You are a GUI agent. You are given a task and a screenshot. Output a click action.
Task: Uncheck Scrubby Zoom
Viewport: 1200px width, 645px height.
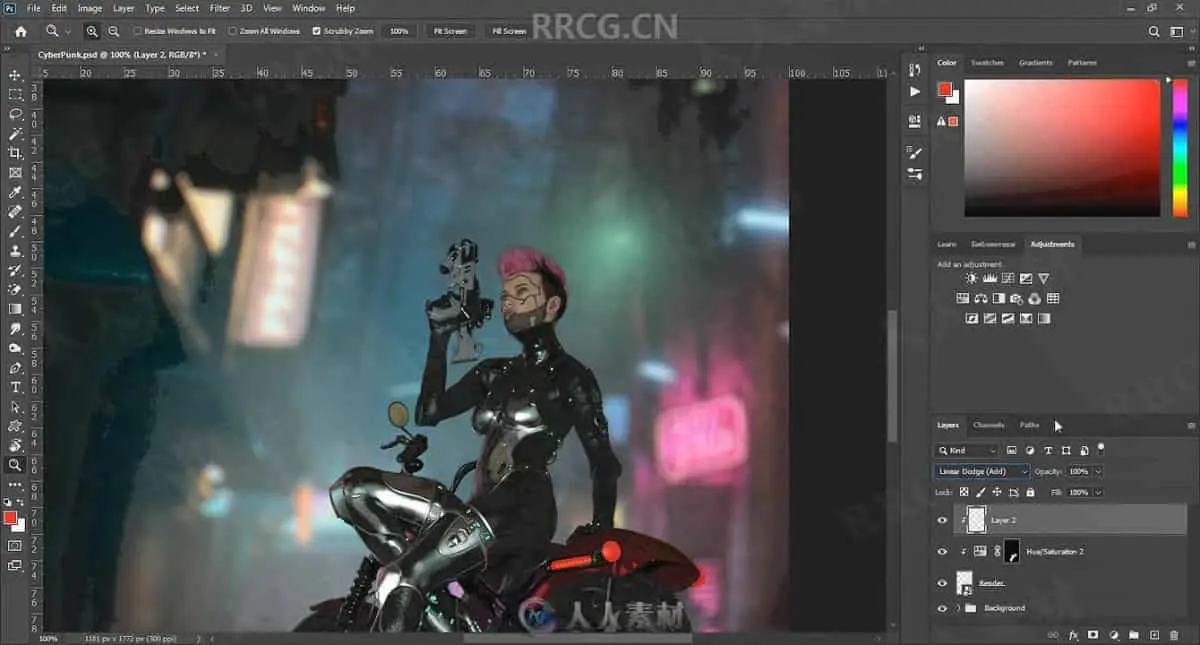(x=317, y=31)
